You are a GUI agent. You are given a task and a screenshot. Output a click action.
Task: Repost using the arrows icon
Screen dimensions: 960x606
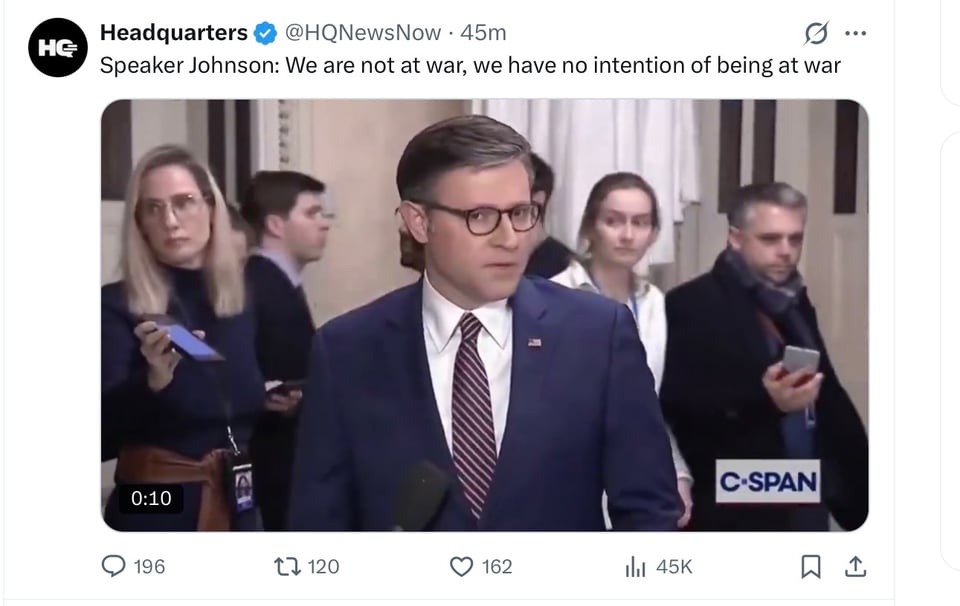coord(288,567)
